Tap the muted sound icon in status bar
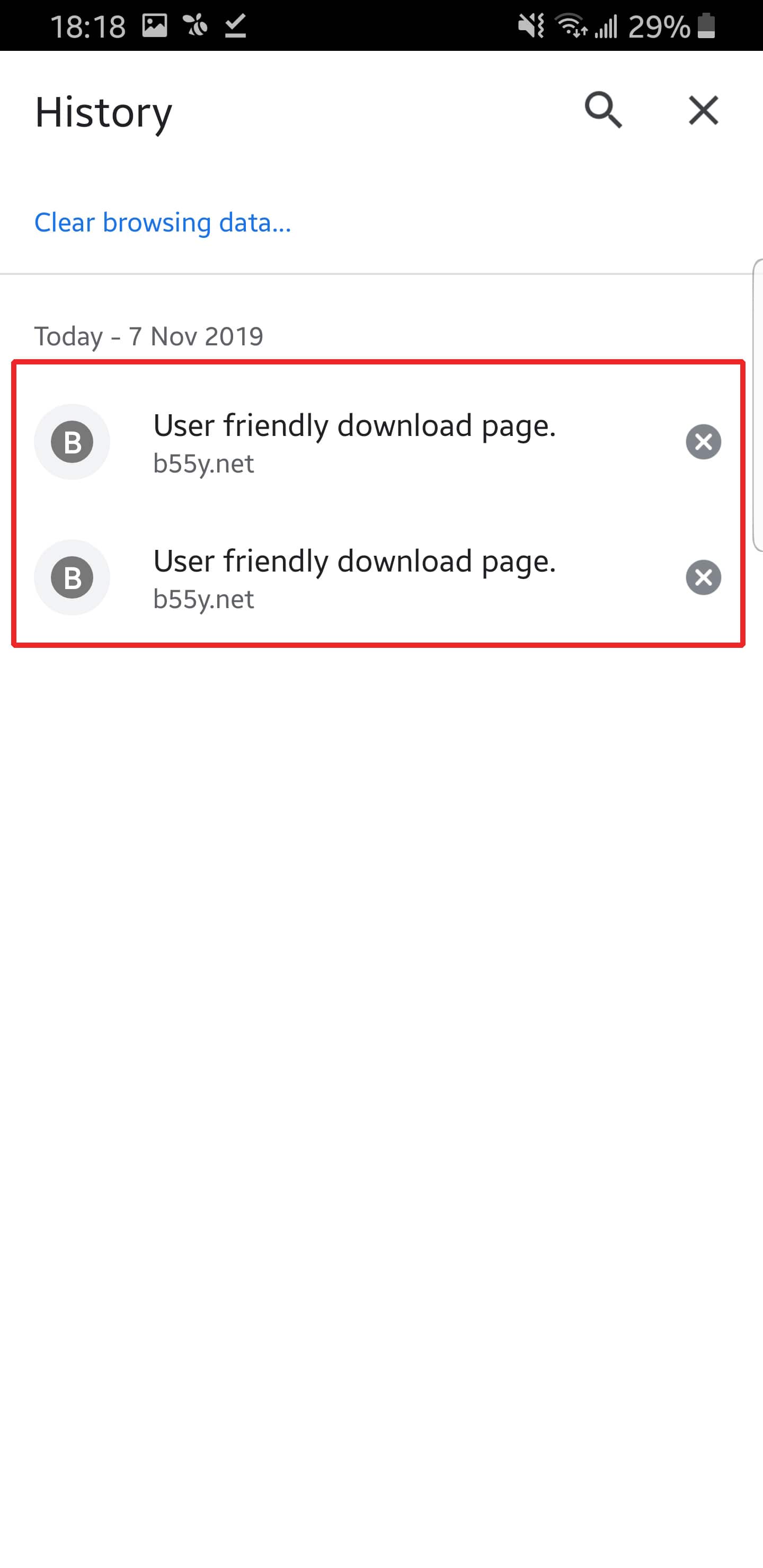 531,26
